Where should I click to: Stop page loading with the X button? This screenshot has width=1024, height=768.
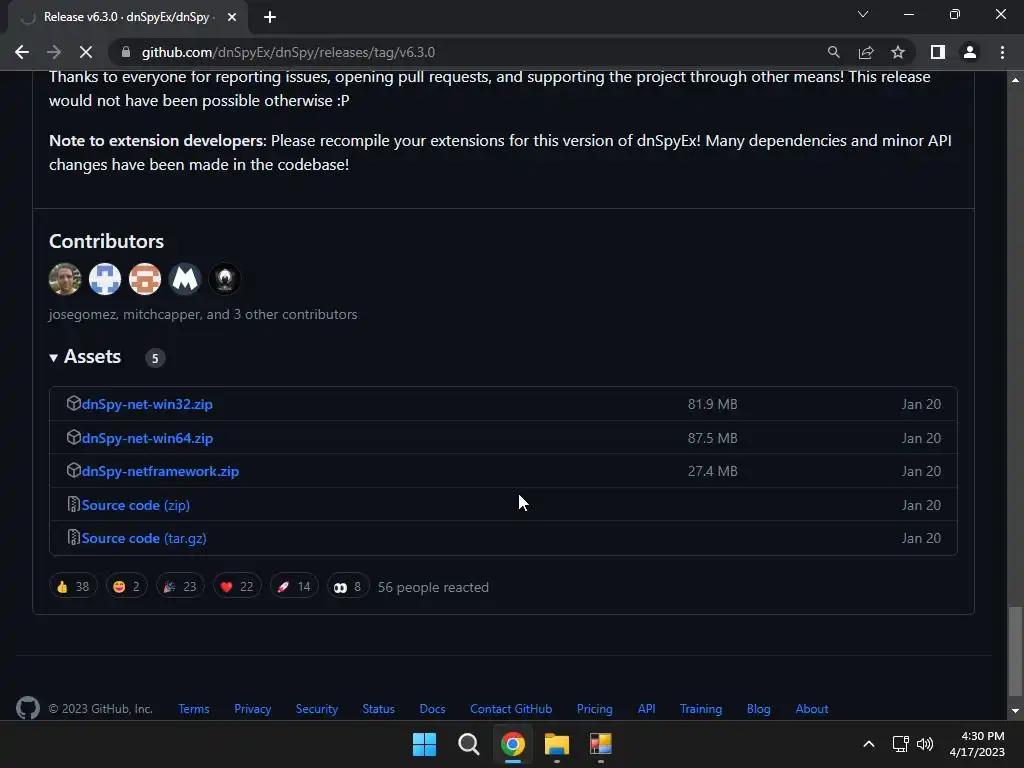(x=86, y=52)
